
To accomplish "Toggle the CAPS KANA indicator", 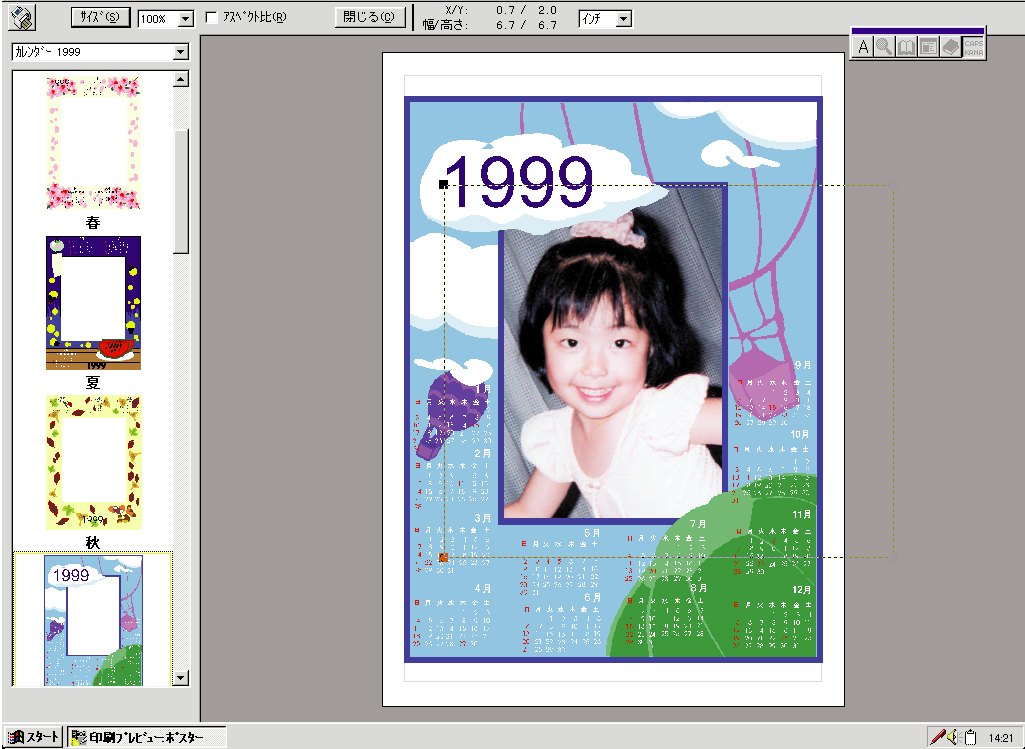I will pos(973,47).
